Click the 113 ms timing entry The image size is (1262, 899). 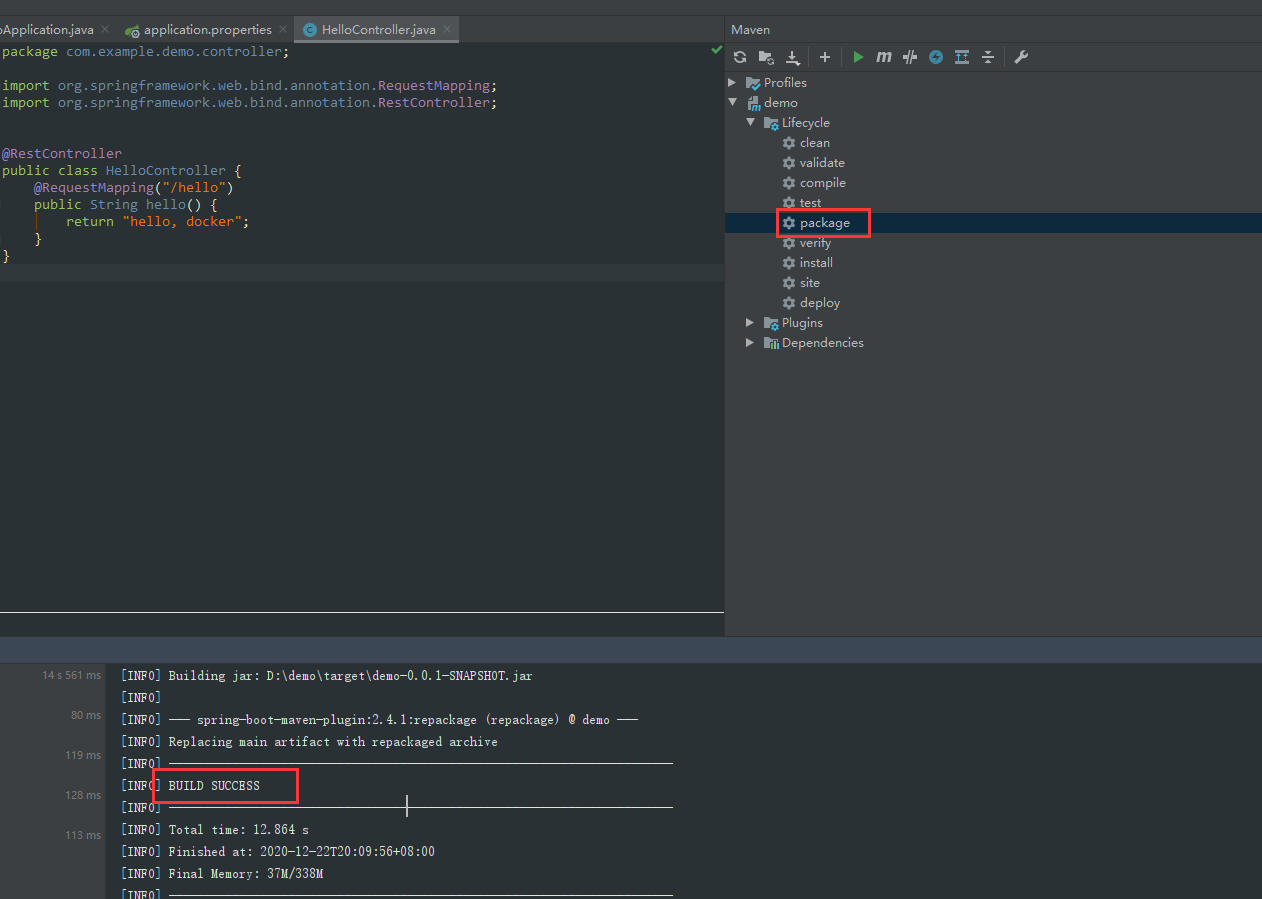point(82,835)
